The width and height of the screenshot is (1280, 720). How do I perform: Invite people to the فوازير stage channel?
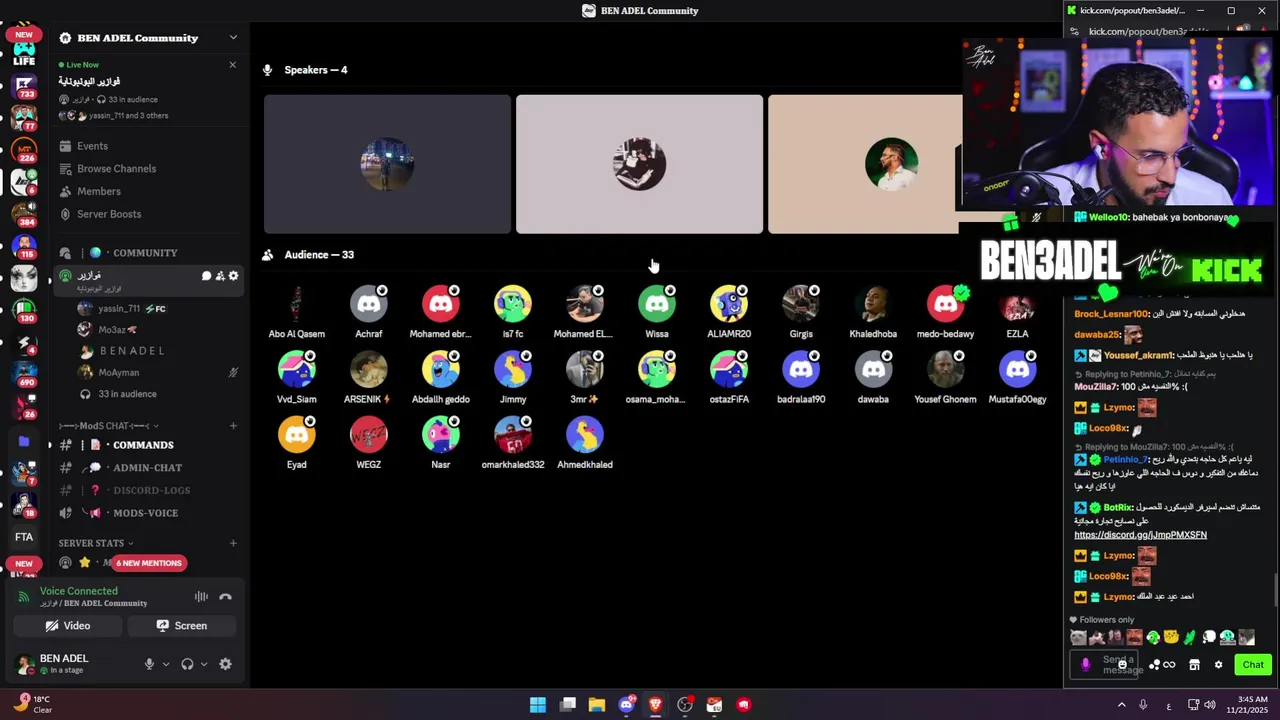(x=220, y=276)
